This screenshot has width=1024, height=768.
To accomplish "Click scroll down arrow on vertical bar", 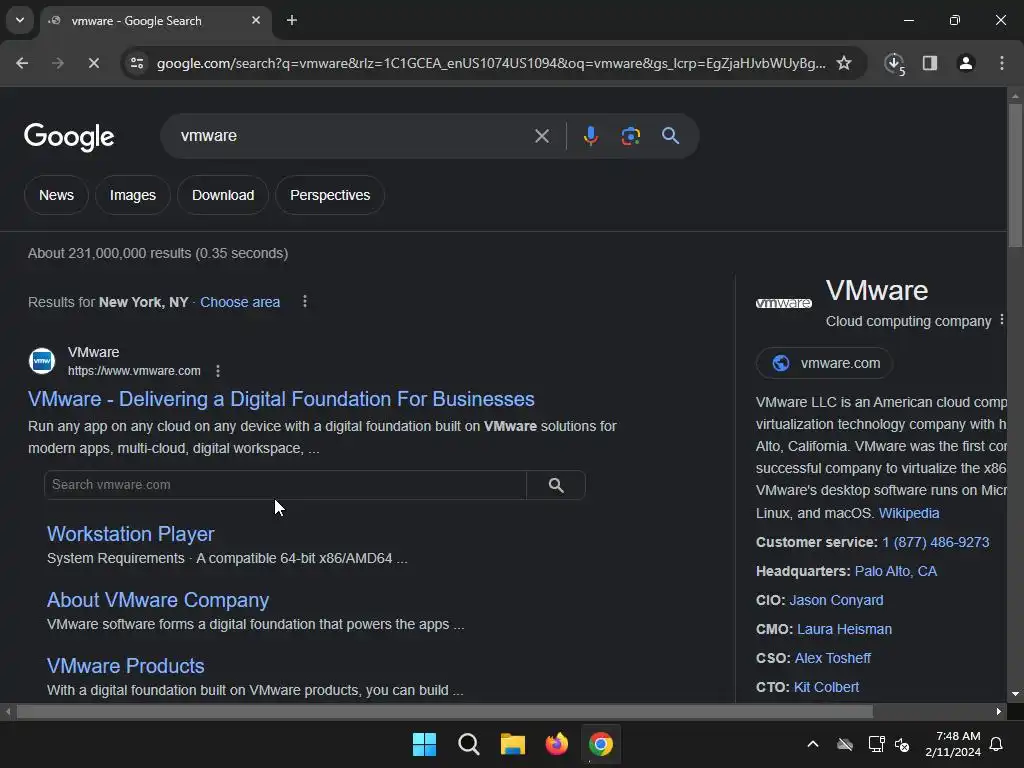I will point(1015,694).
